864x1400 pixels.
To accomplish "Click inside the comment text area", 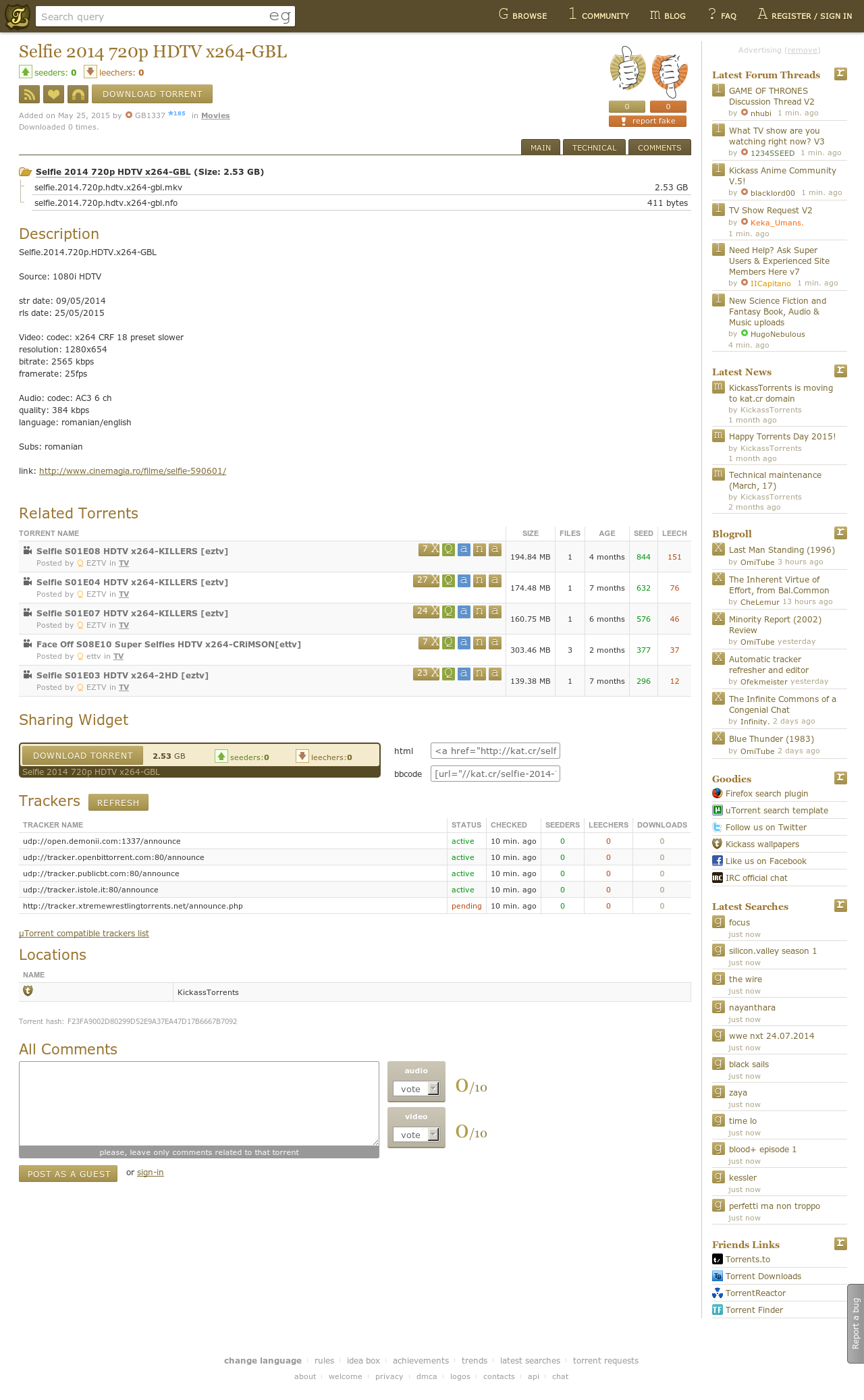I will [x=199, y=1103].
